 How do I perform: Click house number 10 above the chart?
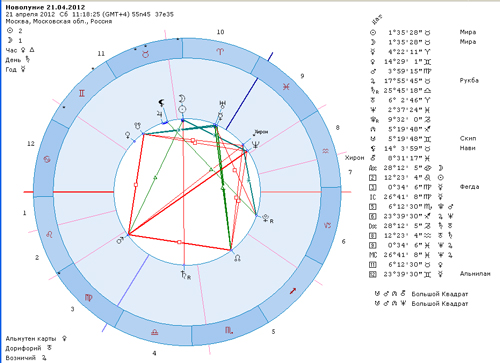click(x=220, y=32)
